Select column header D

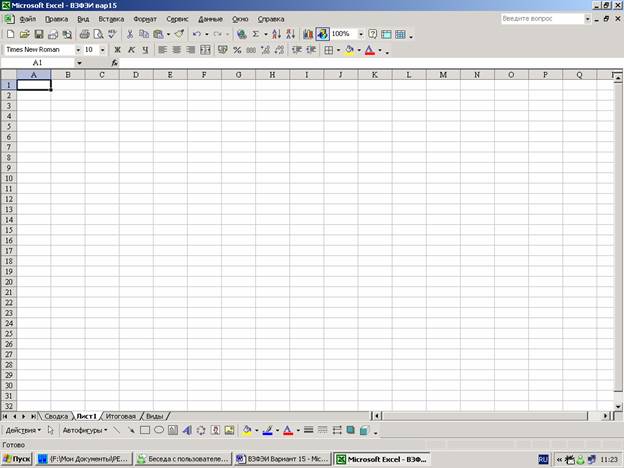[x=136, y=74]
